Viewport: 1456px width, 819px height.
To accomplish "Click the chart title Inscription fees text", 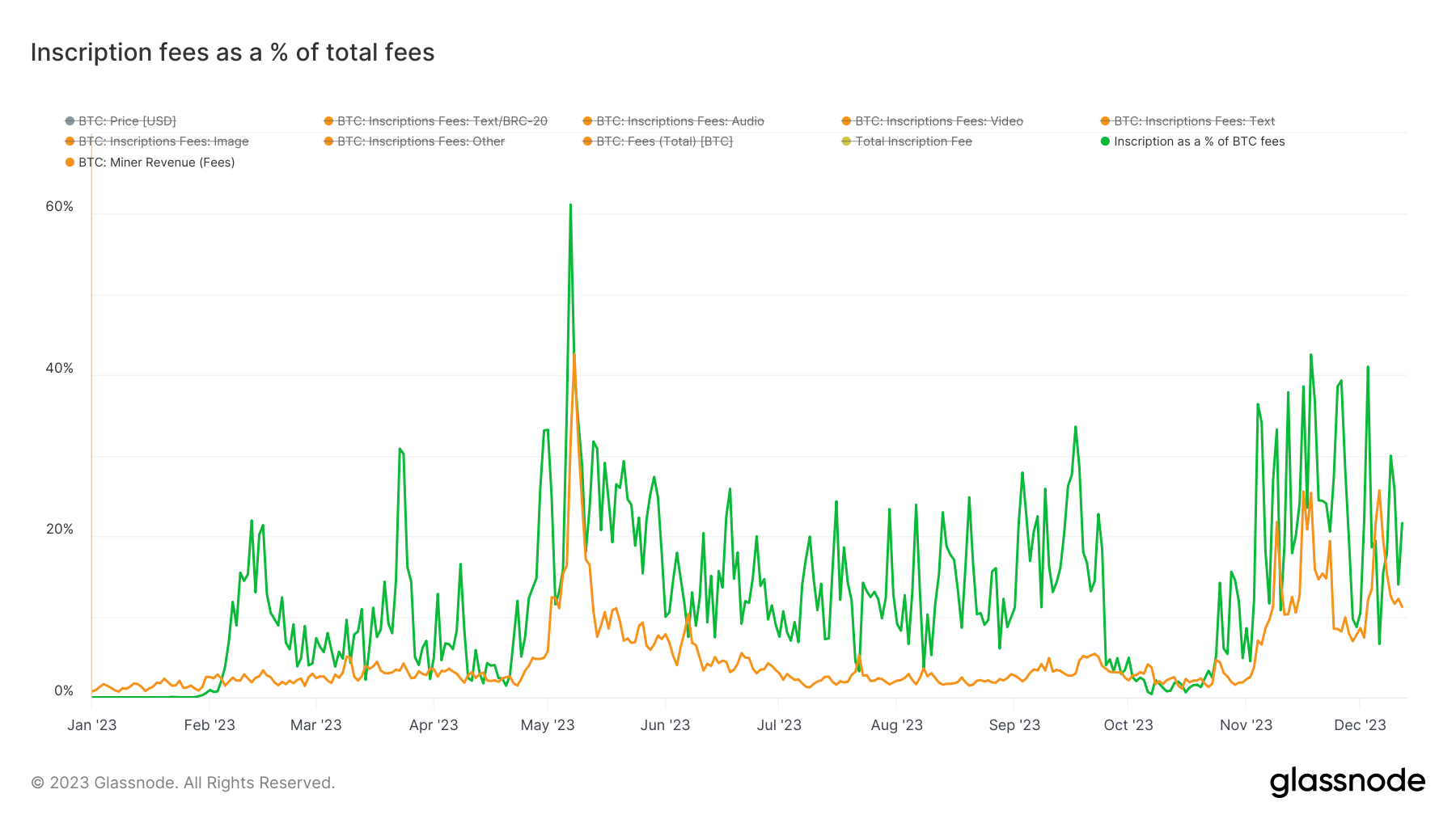I will (x=232, y=53).
